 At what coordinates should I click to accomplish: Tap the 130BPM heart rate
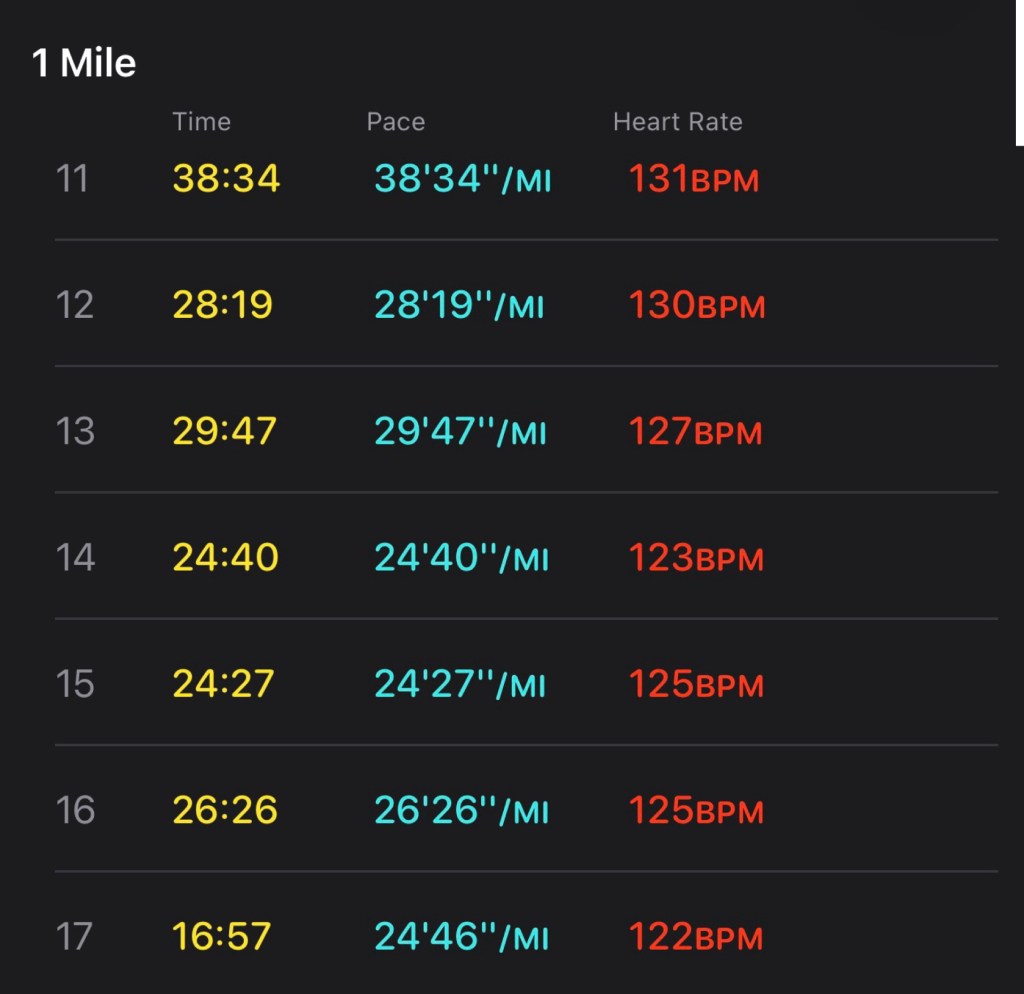coord(696,304)
